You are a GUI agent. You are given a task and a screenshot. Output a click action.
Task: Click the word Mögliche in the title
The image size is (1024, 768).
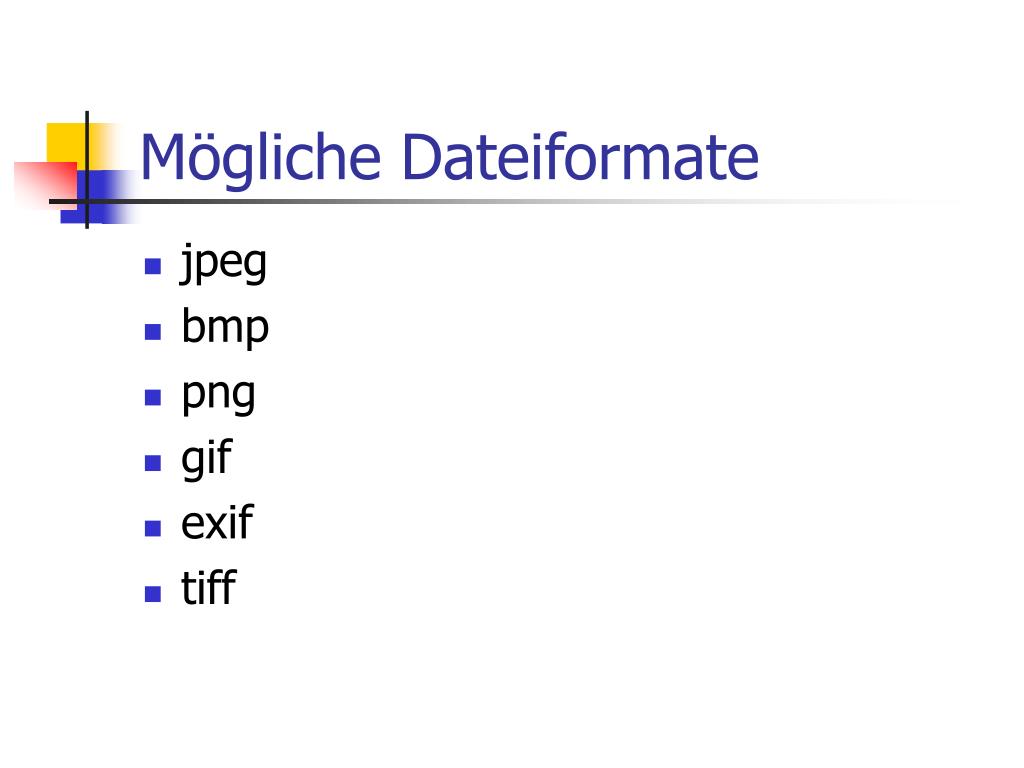click(260, 159)
